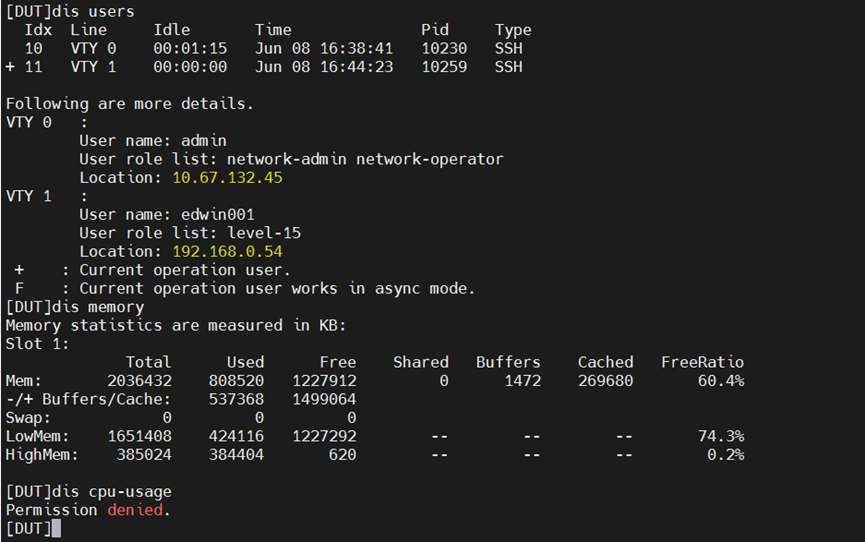865x542 pixels.
Task: Click the HighMem free ratio 0.2%
Action: [x=725, y=455]
